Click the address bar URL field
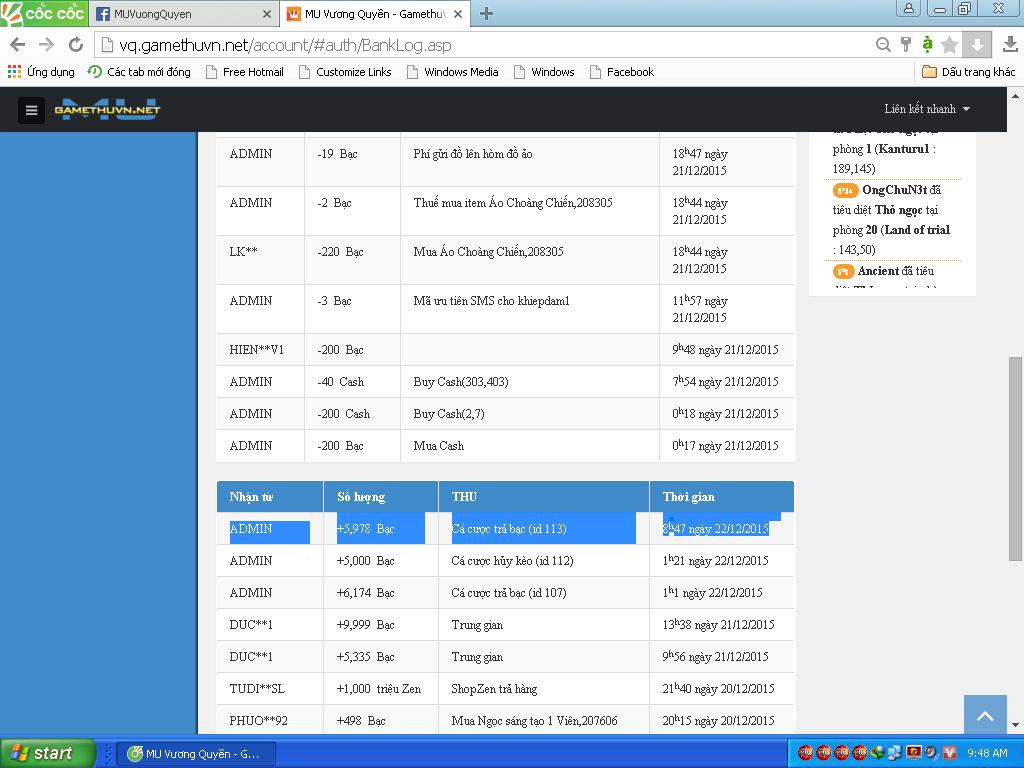Viewport: 1024px width, 768px height. tap(483, 45)
